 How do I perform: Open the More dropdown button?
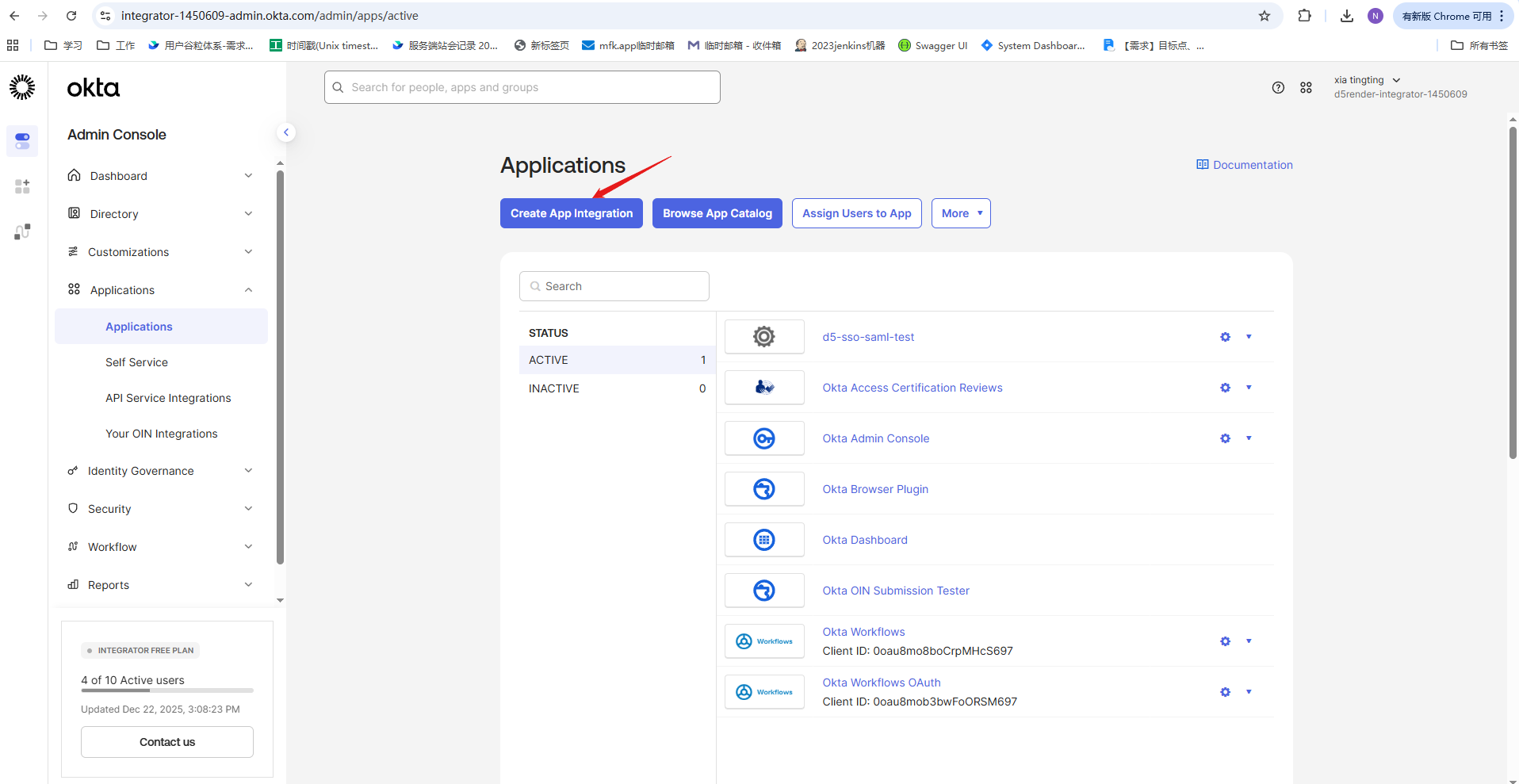point(960,213)
